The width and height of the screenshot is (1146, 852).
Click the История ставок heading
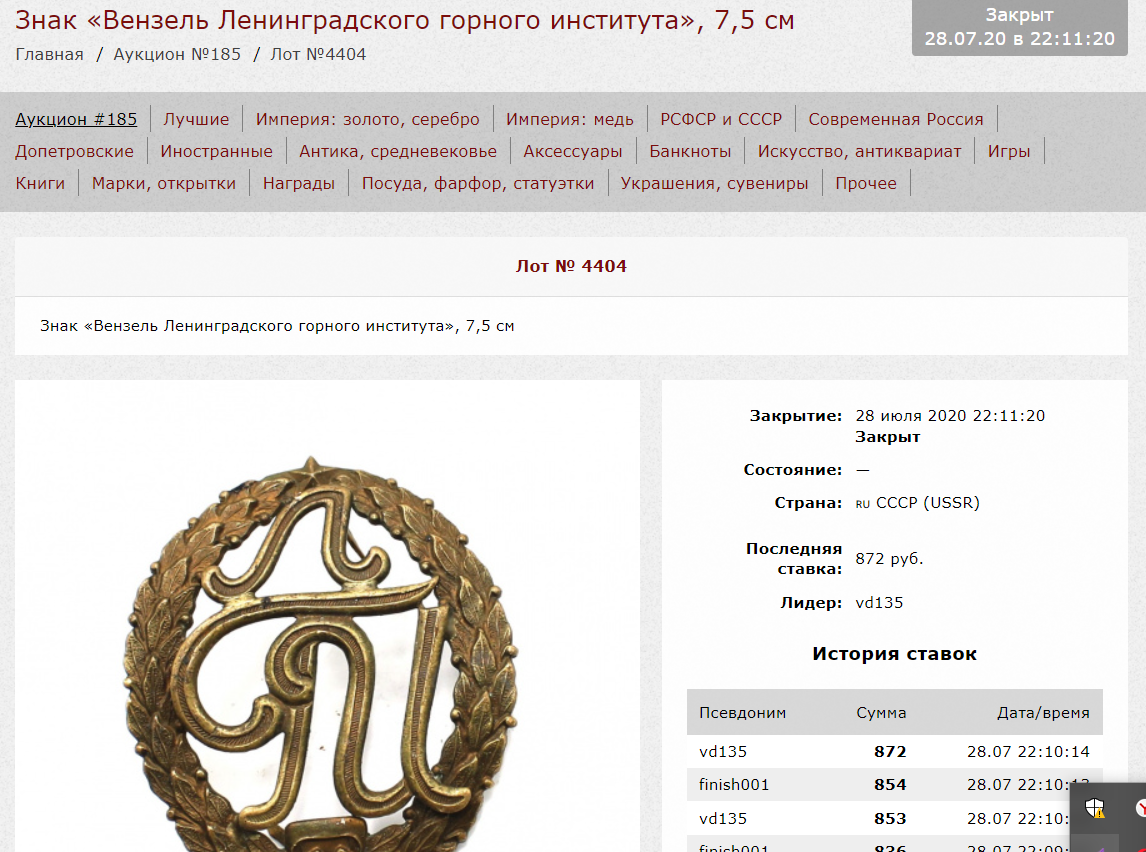[x=894, y=654]
